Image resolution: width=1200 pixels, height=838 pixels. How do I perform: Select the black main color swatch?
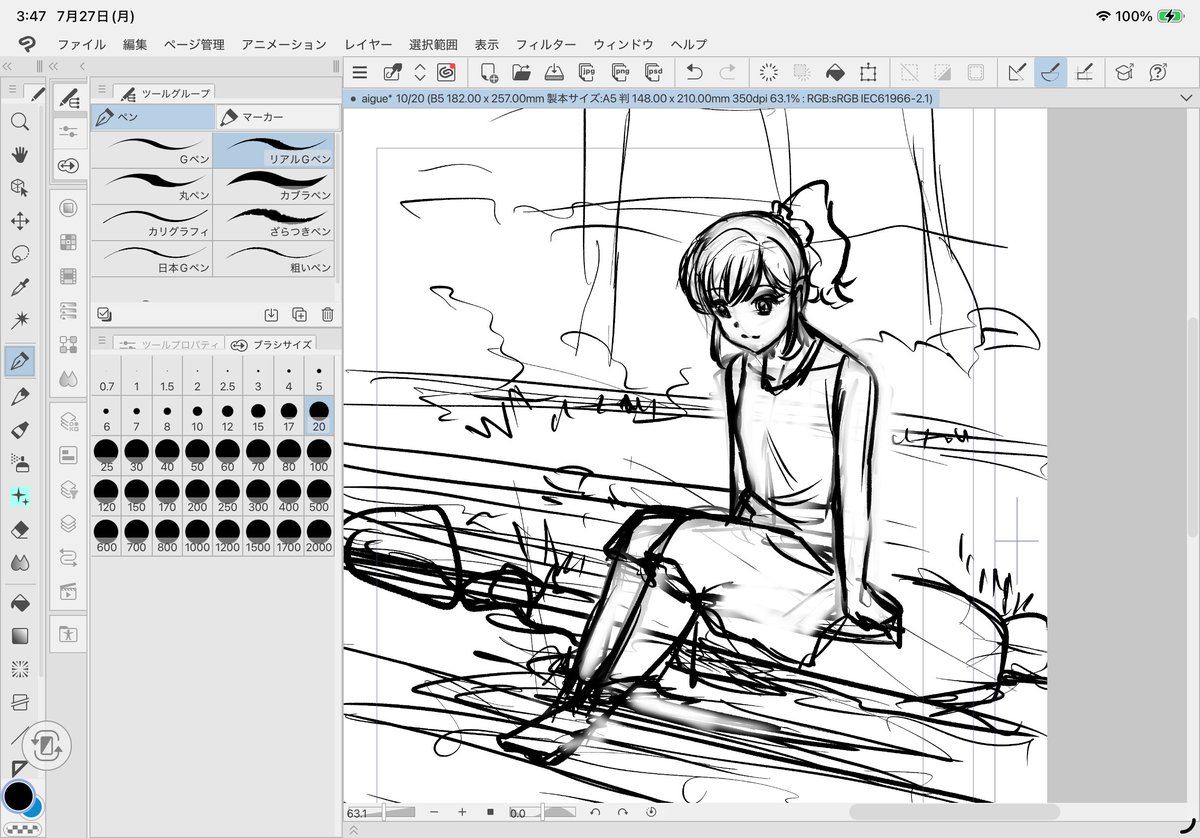[17, 795]
